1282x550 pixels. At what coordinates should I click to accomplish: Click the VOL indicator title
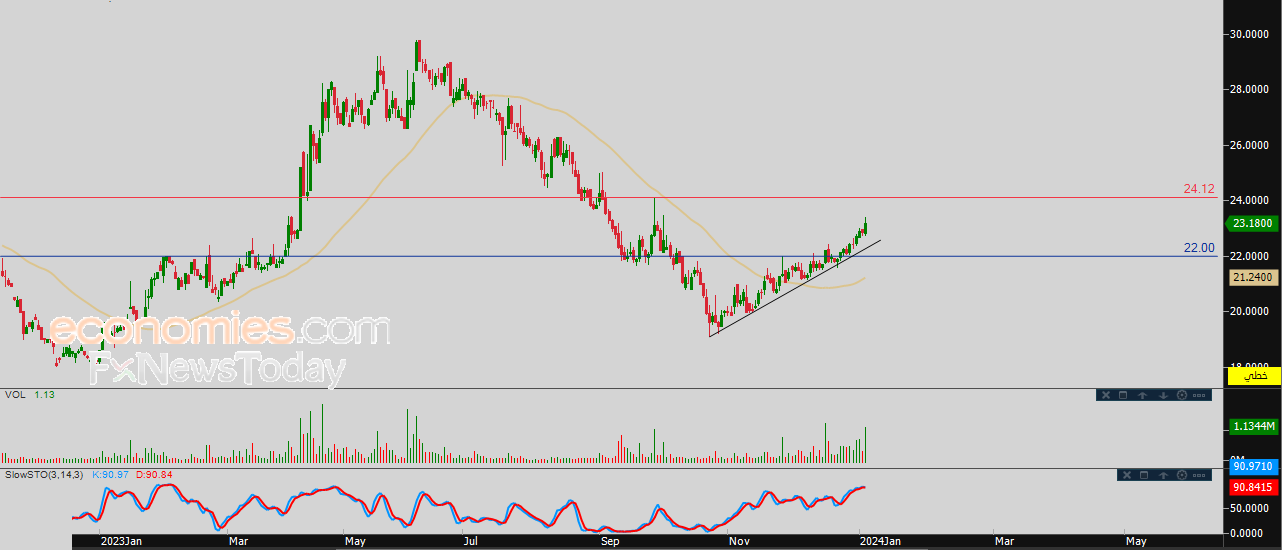(x=15, y=395)
